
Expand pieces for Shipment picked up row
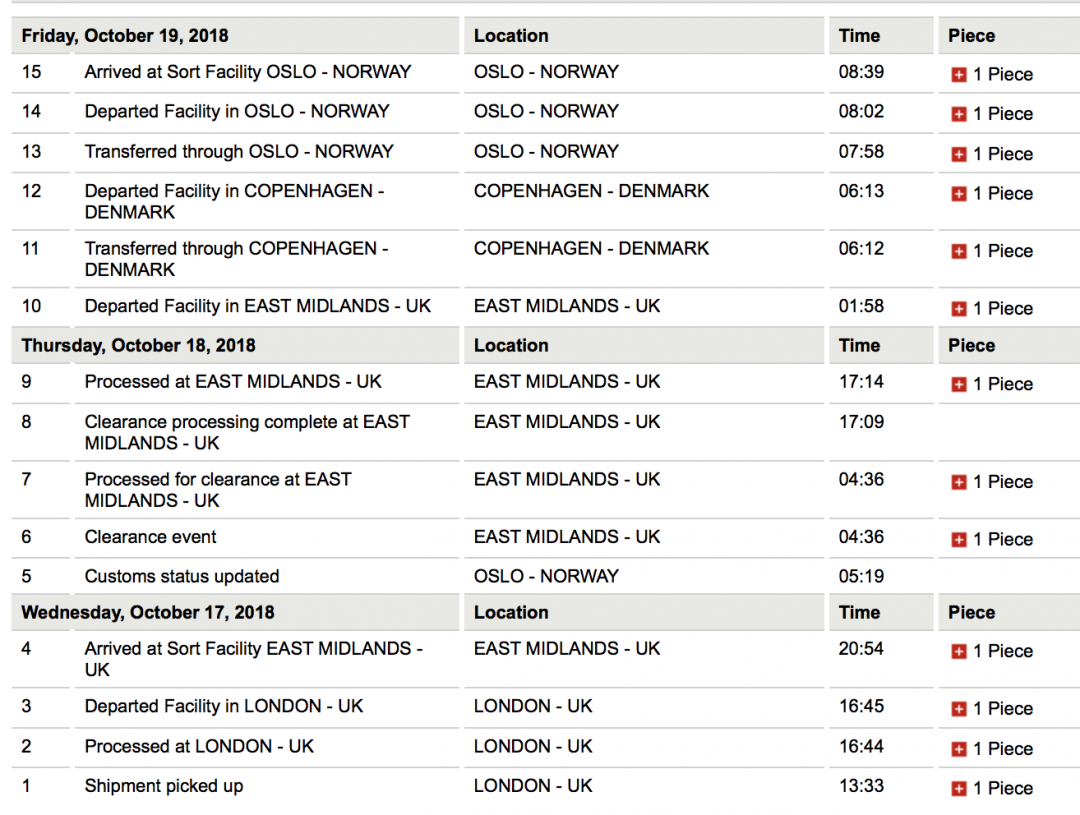[958, 789]
